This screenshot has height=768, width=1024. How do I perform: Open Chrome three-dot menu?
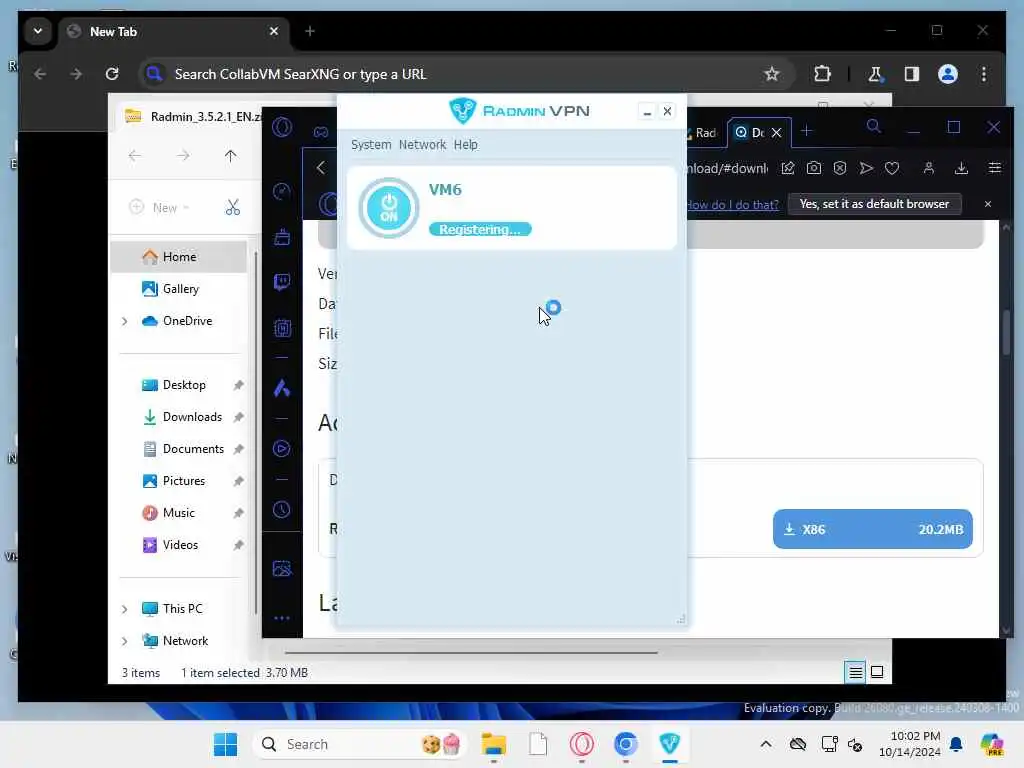pos(984,74)
